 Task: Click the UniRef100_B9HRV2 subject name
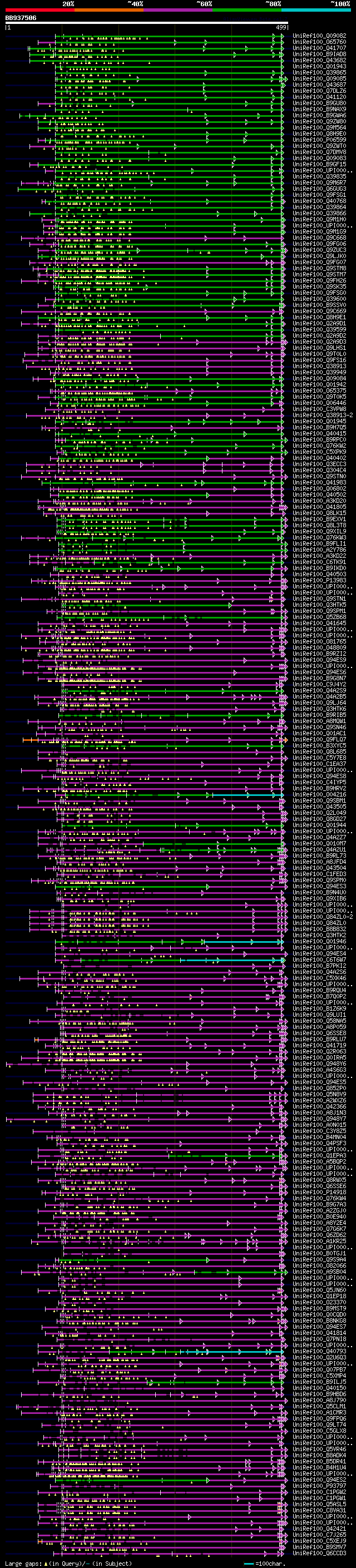click(x=319, y=788)
